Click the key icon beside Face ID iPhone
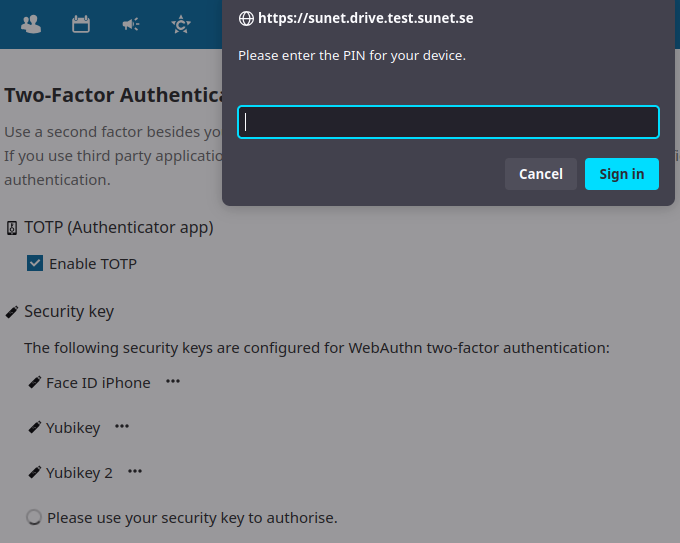The image size is (680, 543). [x=35, y=382]
